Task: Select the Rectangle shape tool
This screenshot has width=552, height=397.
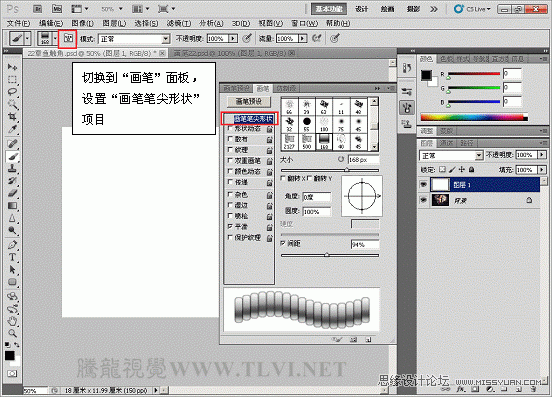Action: coord(12,282)
